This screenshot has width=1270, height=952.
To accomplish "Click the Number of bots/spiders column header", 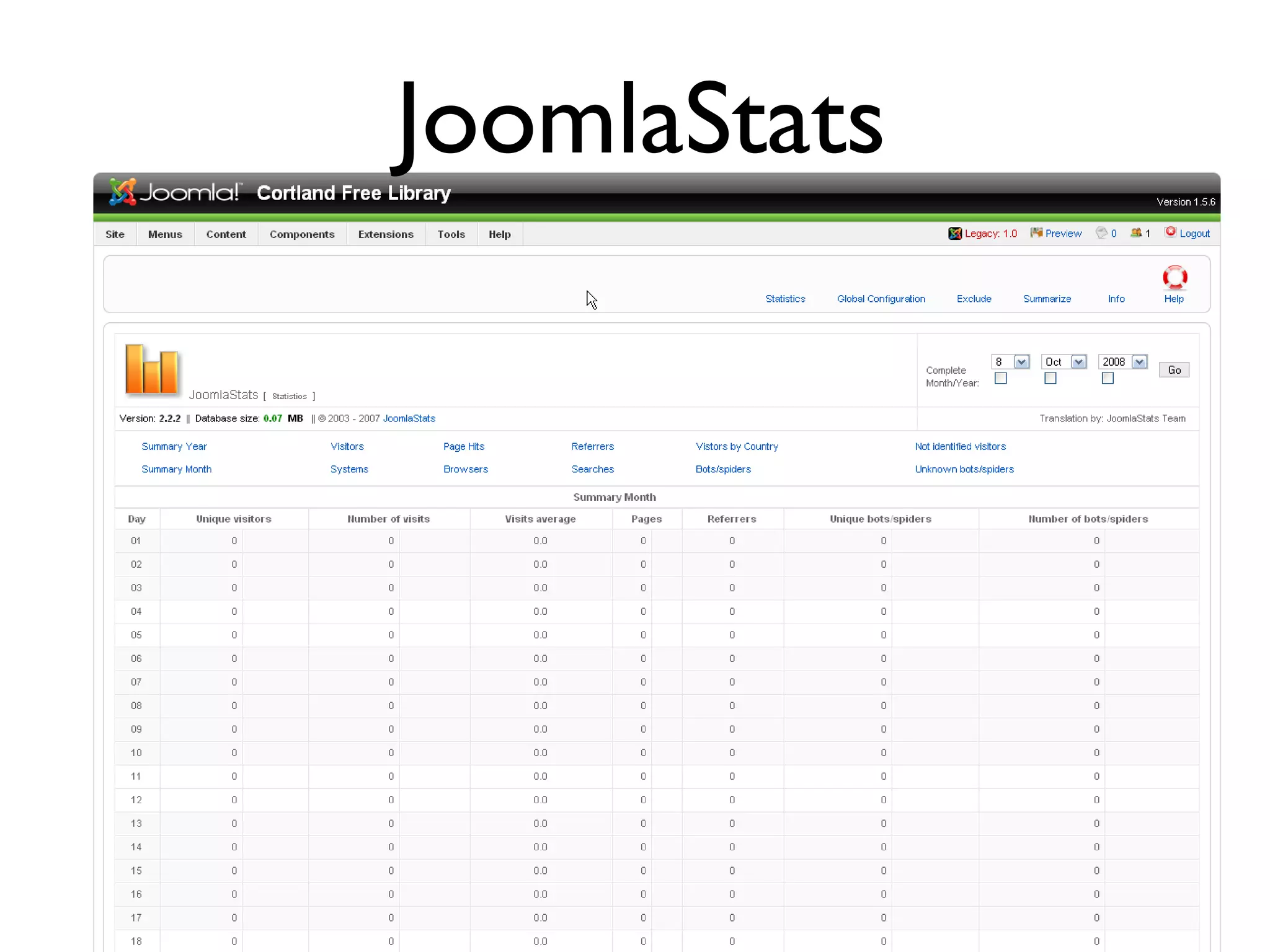I will (1088, 519).
